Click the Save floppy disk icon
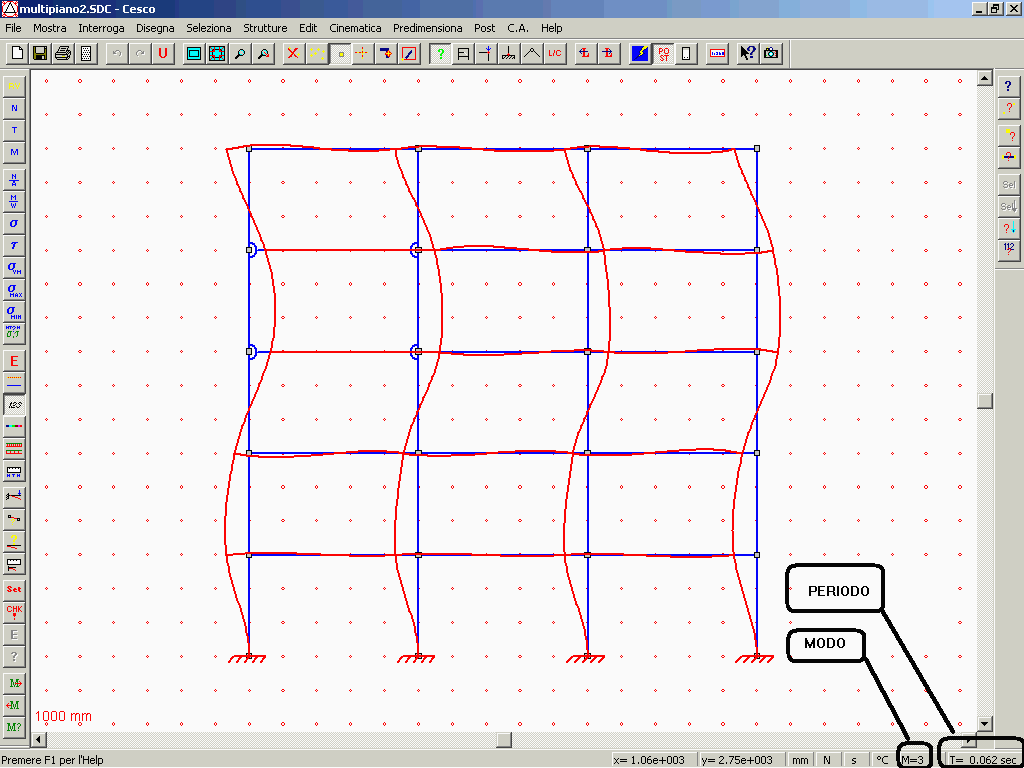Screen dimensions: 1024x768 (x=40, y=54)
